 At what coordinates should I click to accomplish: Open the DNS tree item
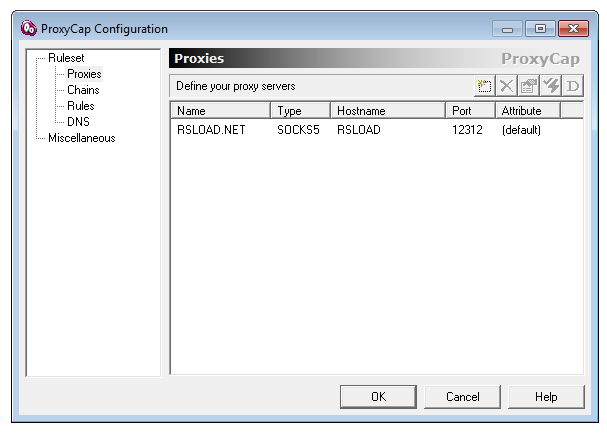tap(78, 122)
